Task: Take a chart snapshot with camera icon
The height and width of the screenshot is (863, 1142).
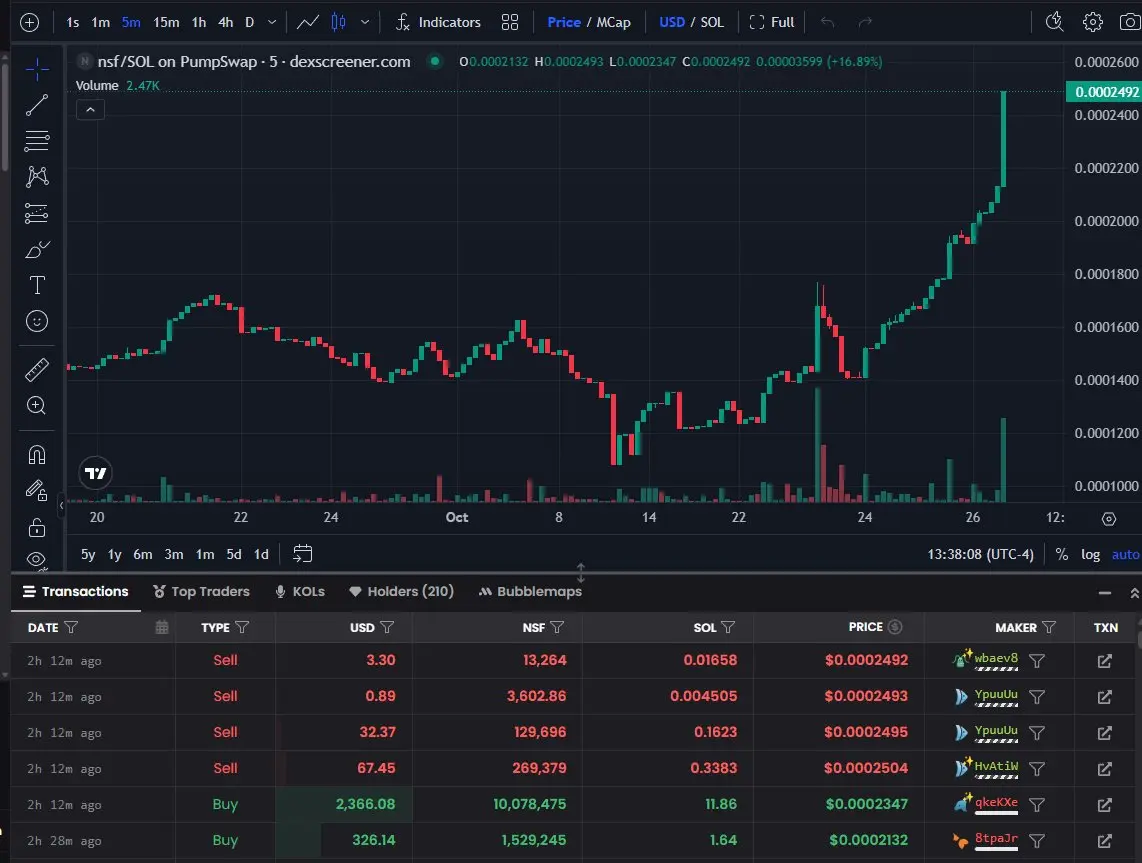Action: [1128, 22]
